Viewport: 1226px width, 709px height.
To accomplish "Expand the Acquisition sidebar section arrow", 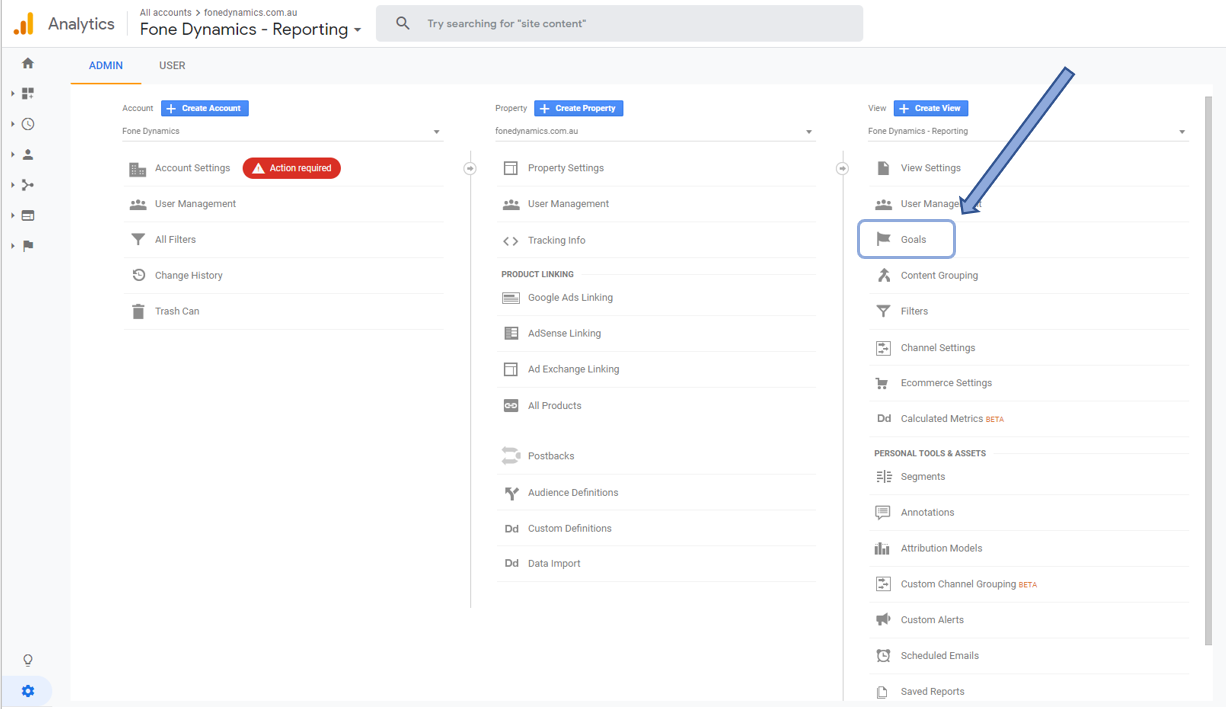I will [x=13, y=185].
